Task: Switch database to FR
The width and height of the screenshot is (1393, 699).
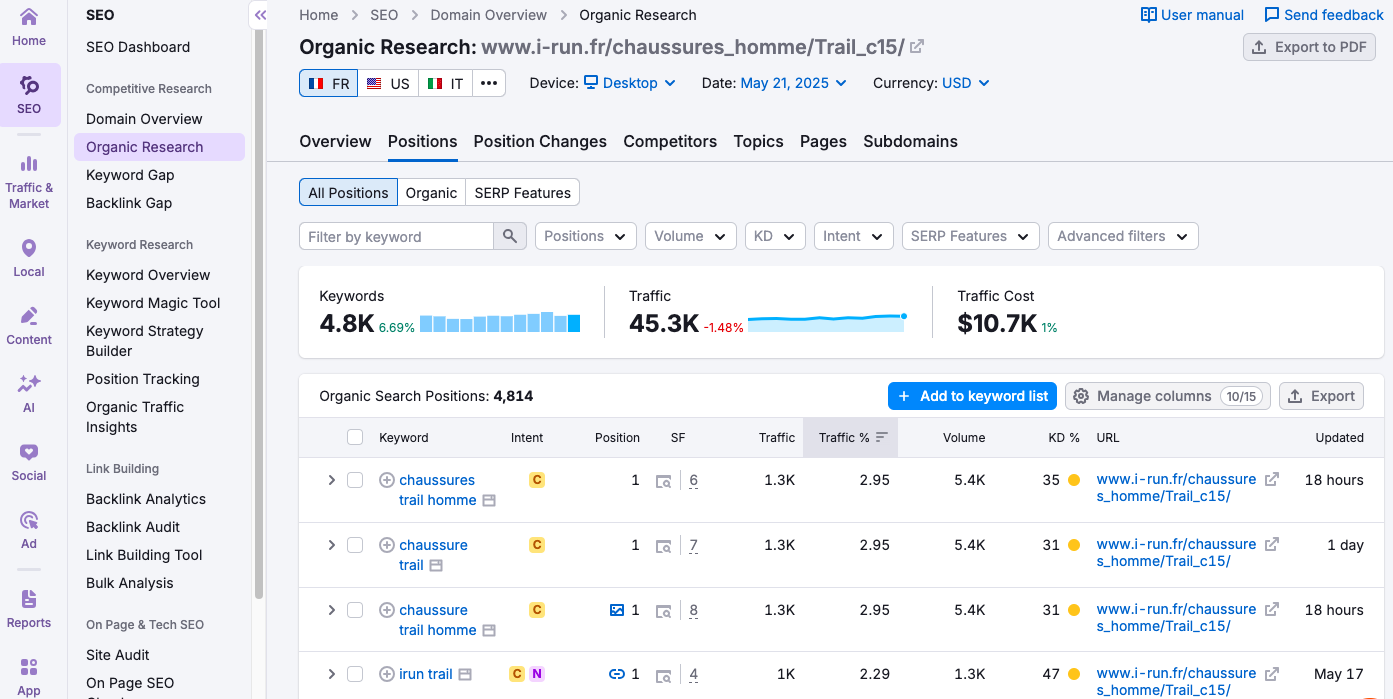Action: (328, 83)
